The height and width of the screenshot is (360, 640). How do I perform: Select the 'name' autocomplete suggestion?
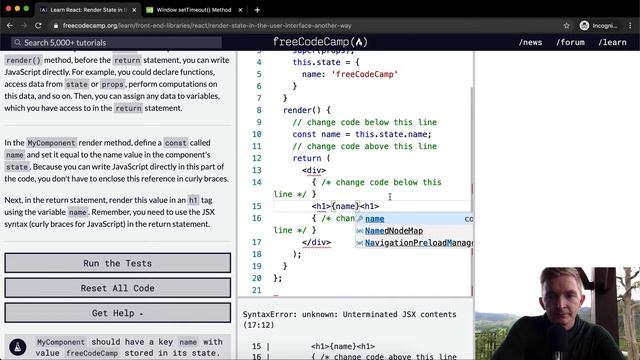click(x=414, y=219)
